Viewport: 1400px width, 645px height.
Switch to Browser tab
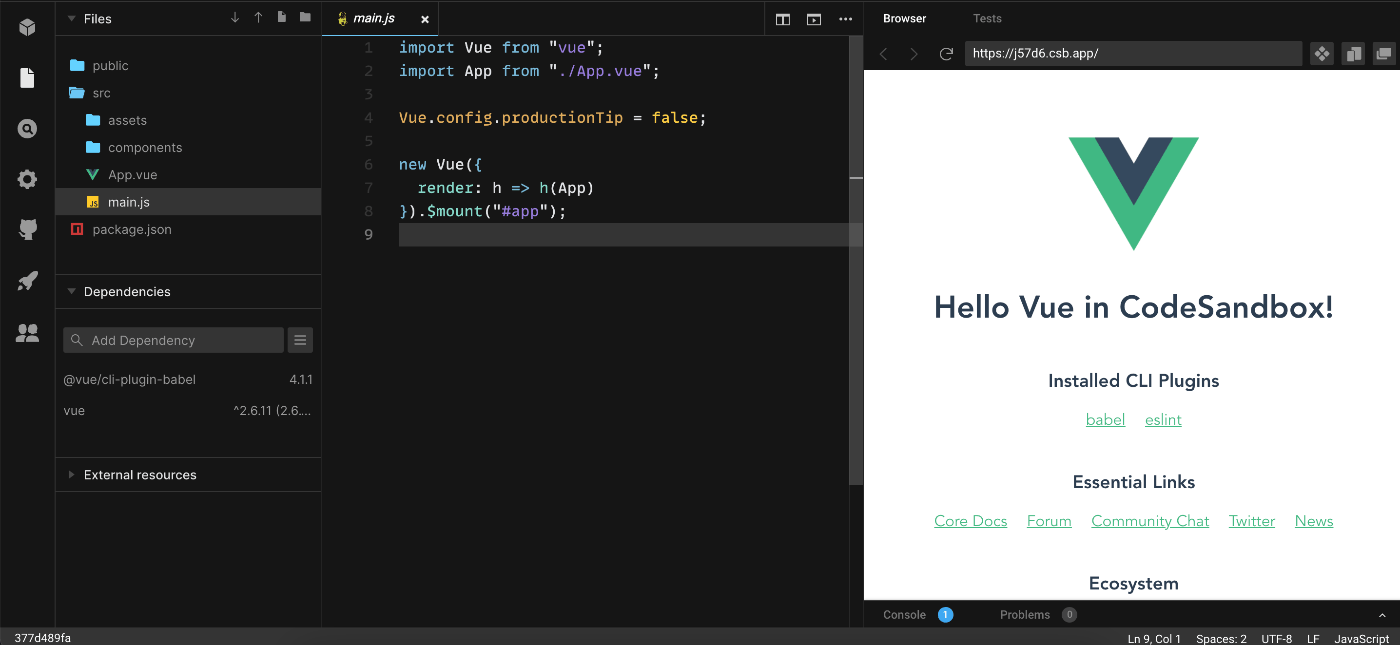coord(904,18)
